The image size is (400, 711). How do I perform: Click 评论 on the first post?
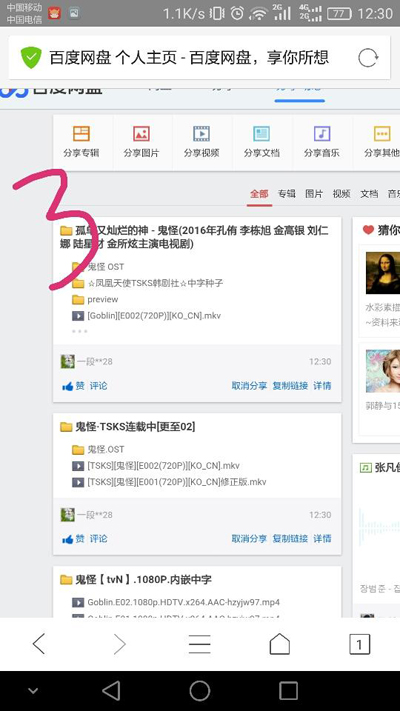98,386
